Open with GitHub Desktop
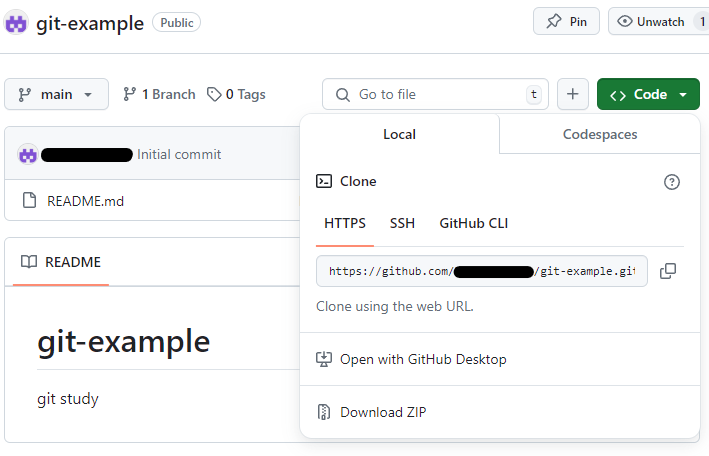Image resolution: width=709 pixels, height=456 pixels. coord(411,359)
